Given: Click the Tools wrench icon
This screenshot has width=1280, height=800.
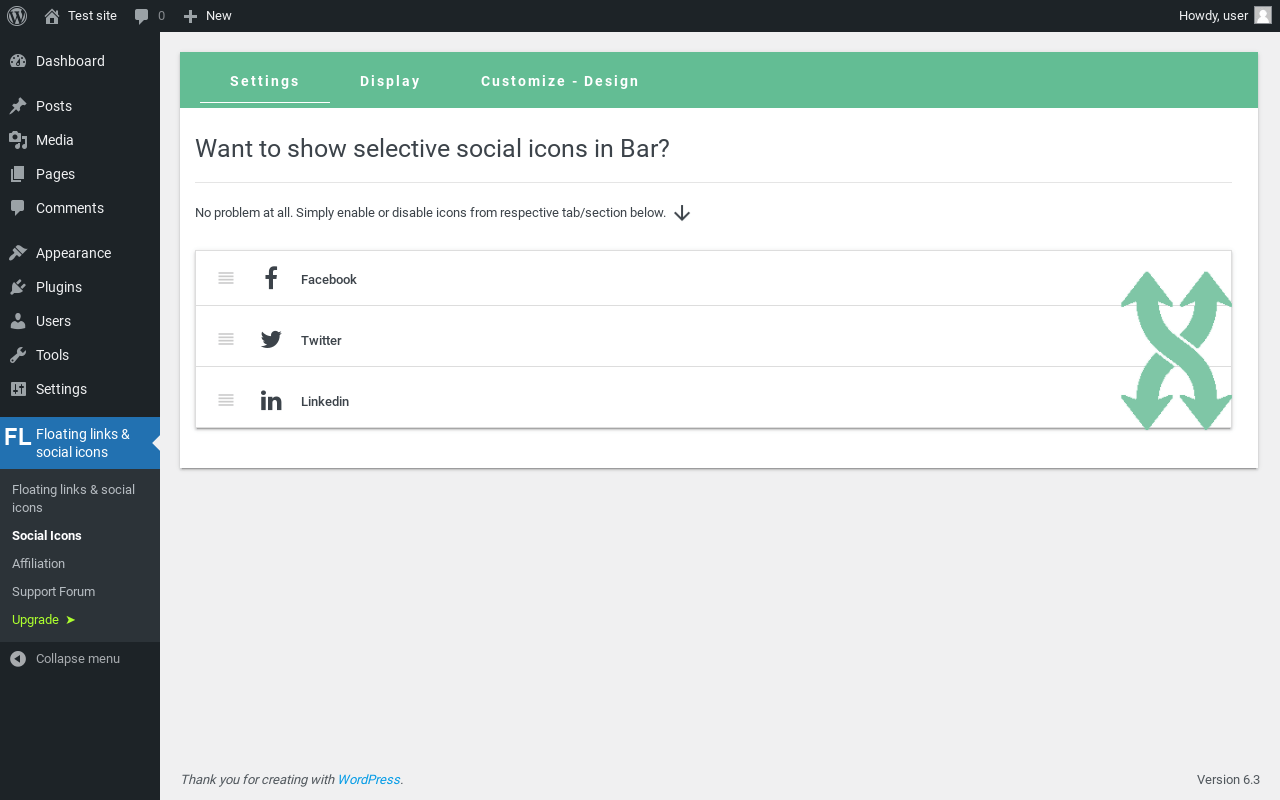Looking at the screenshot, I should [x=18, y=355].
